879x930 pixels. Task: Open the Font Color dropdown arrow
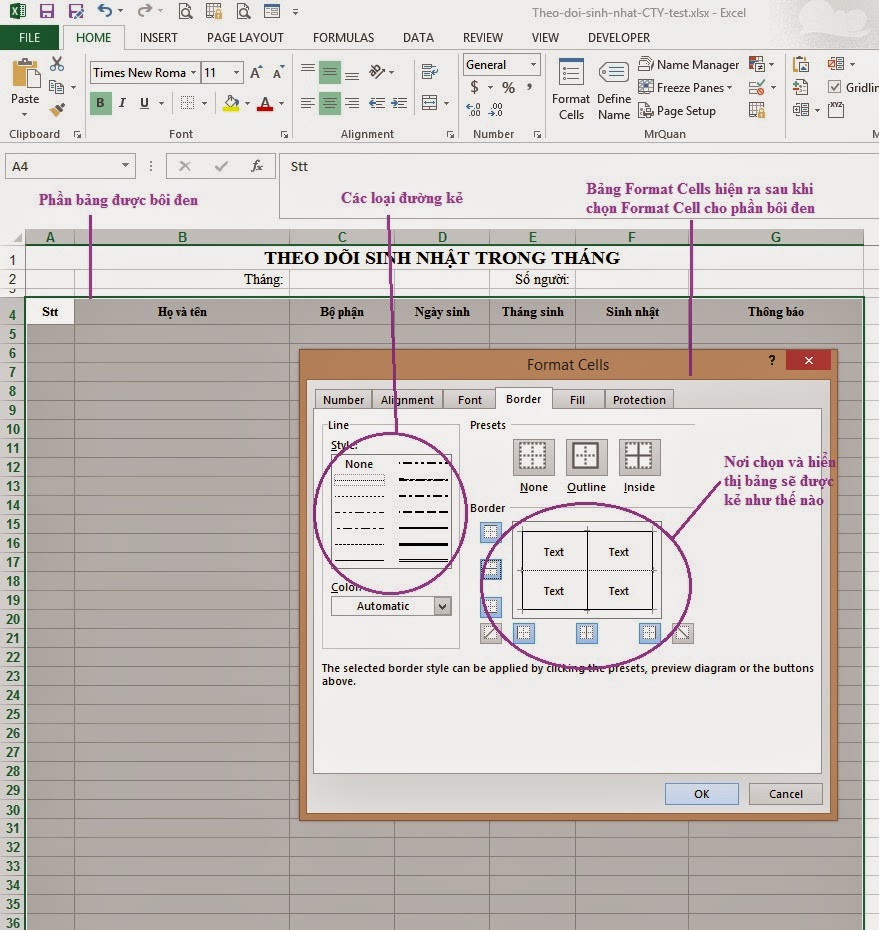click(281, 103)
